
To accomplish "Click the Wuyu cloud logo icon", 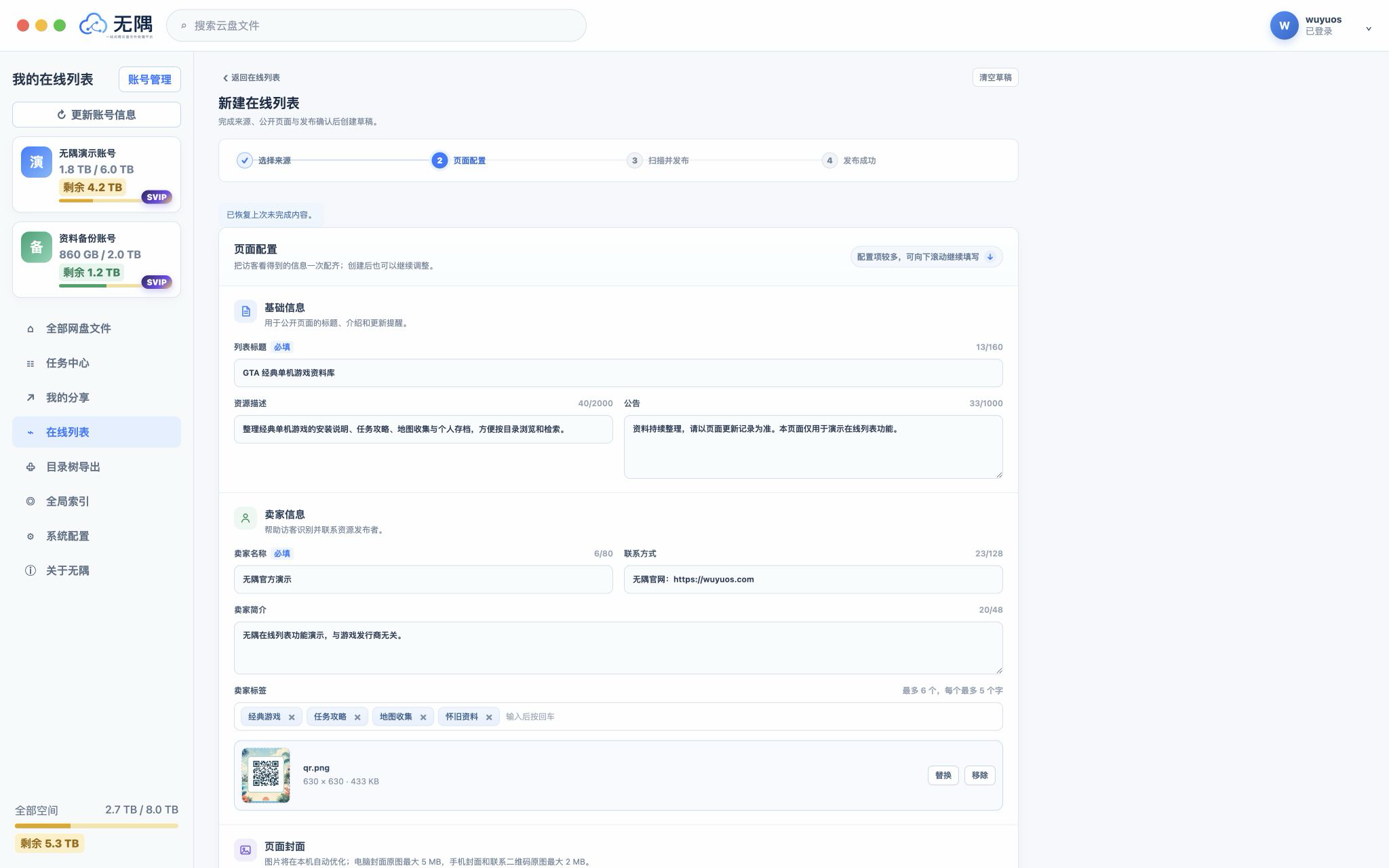I will click(x=94, y=24).
